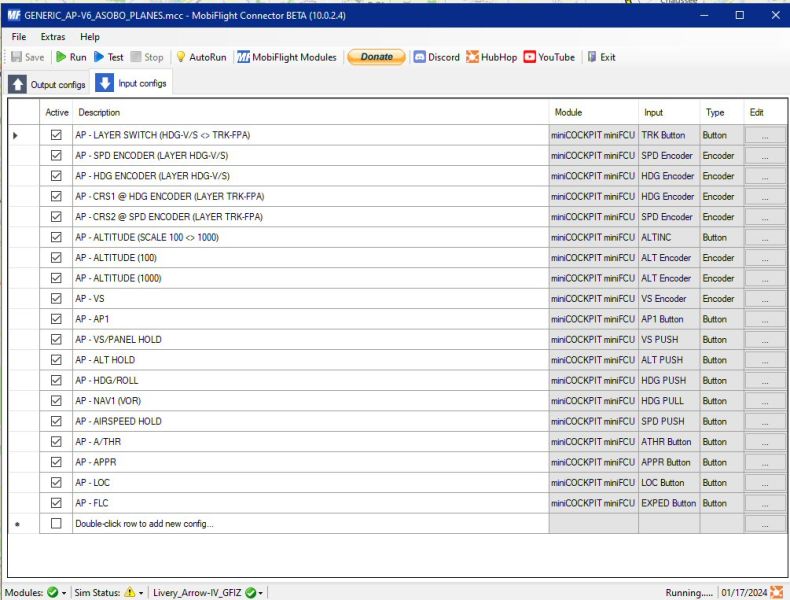790x600 pixels.
Task: Click the ATHR Button input cell
Action: (669, 441)
